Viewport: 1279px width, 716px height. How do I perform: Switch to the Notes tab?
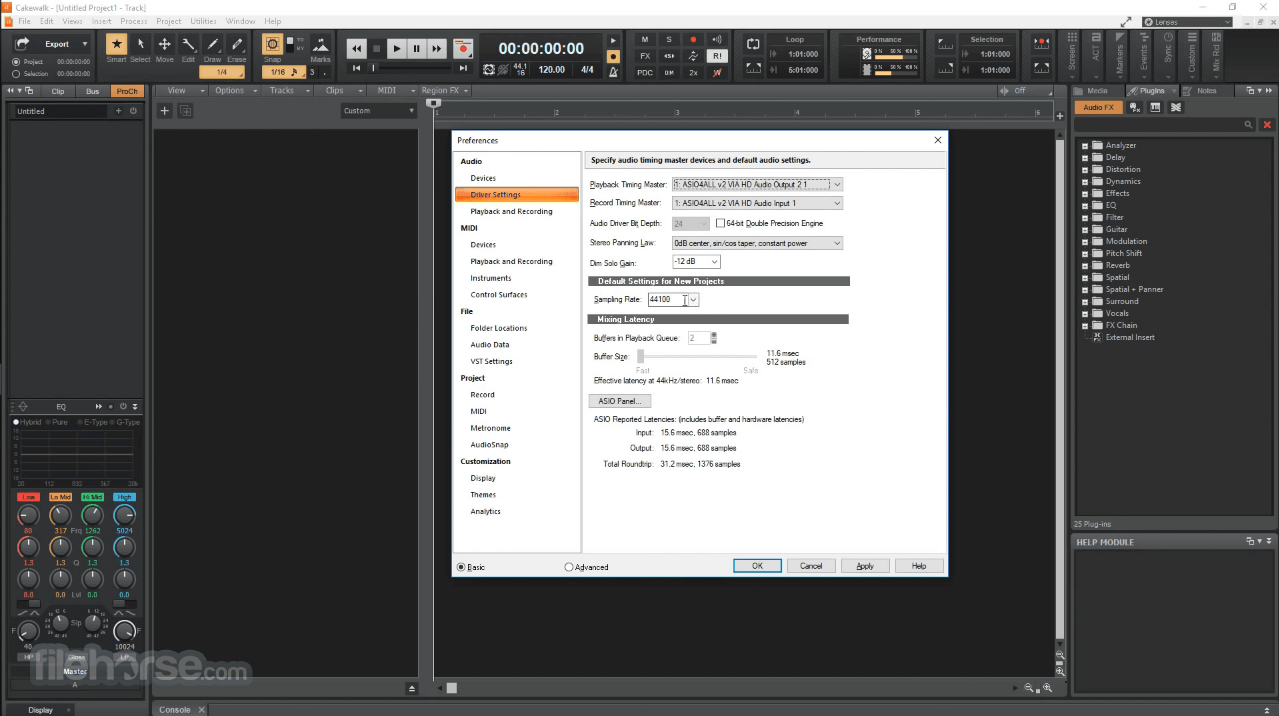pyautogui.click(x=1205, y=91)
